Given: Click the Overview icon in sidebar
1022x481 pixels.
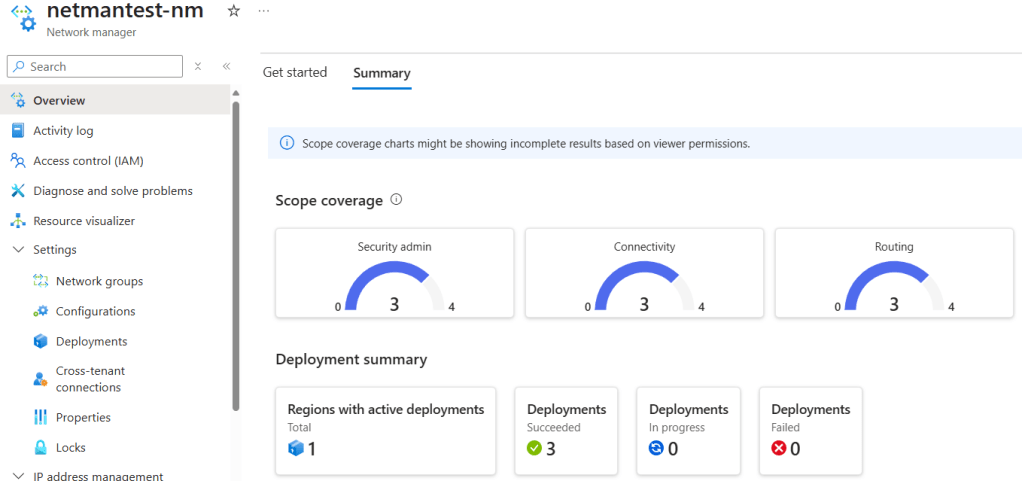Looking at the screenshot, I should (x=18, y=100).
